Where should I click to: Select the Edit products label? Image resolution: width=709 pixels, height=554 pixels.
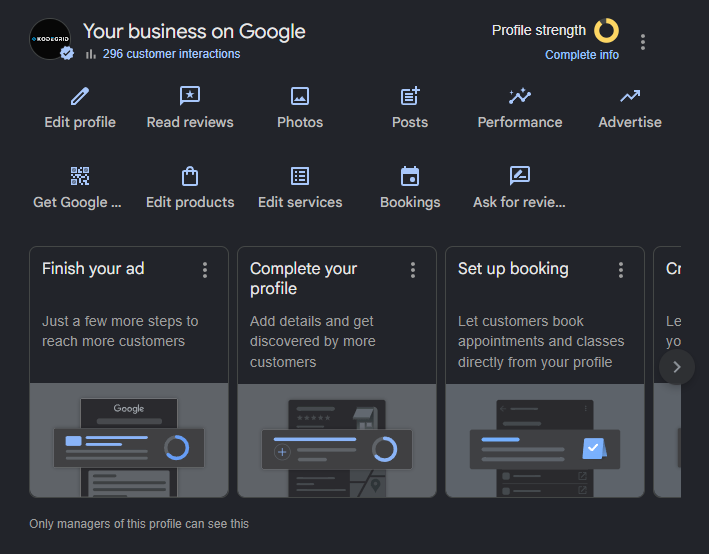click(x=190, y=202)
